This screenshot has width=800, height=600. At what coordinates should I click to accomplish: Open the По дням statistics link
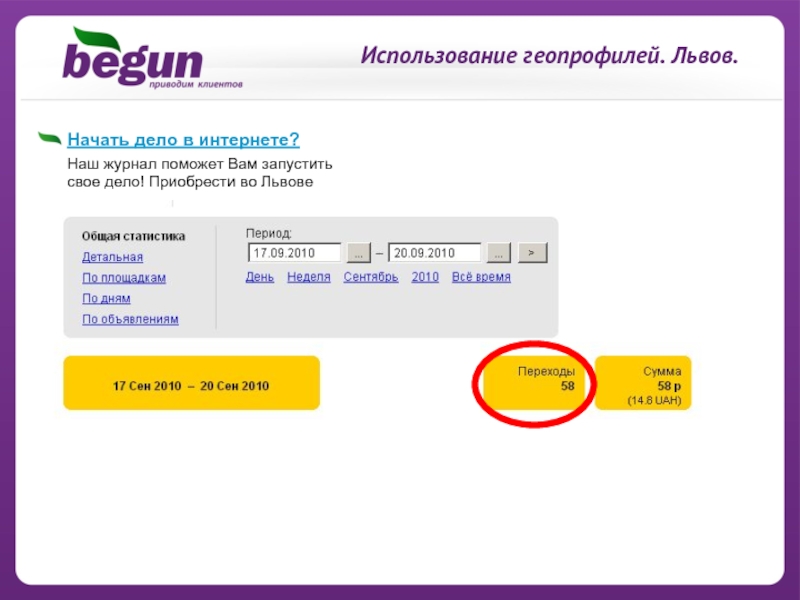click(106, 298)
